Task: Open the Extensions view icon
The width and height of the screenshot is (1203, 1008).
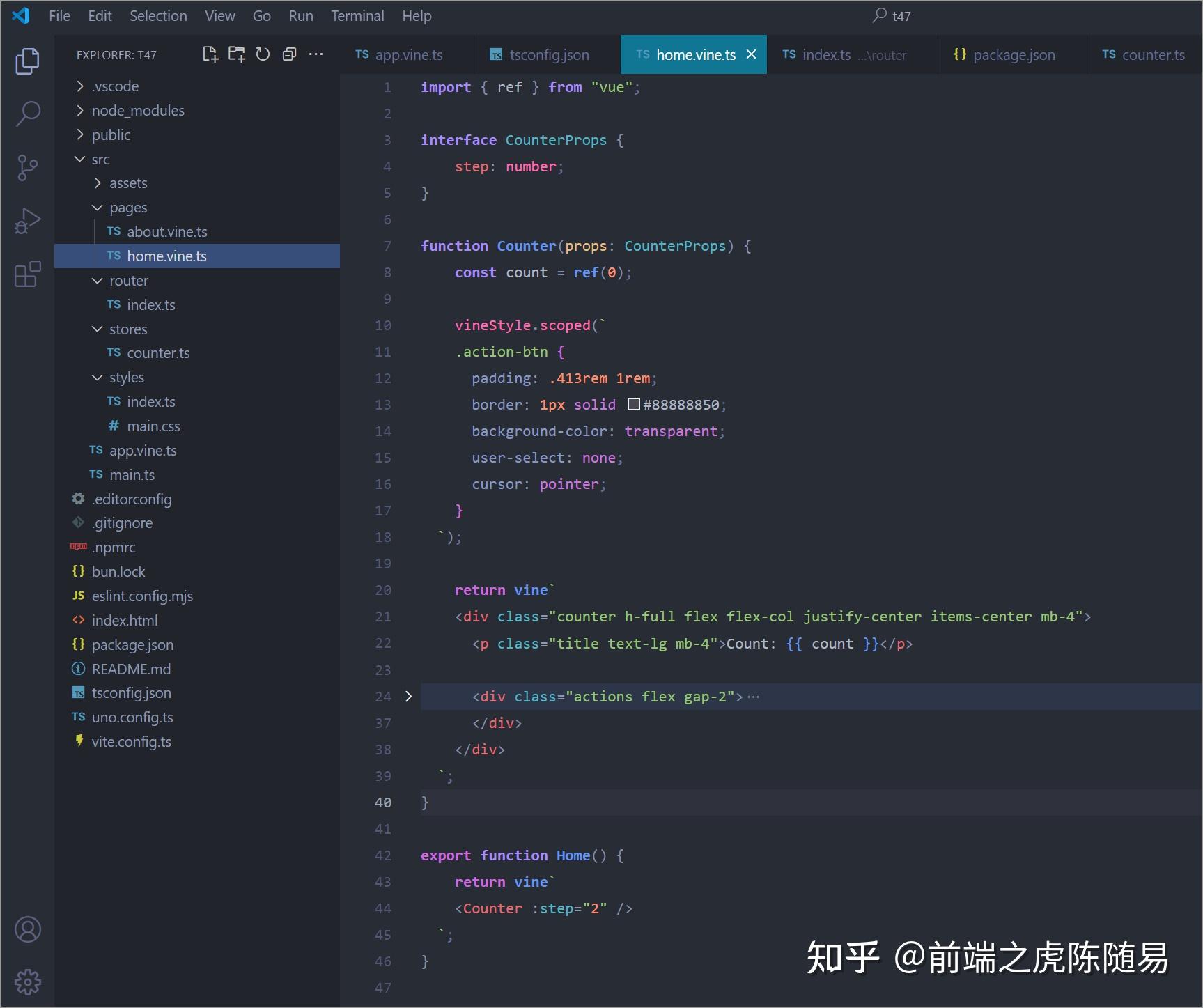Action: (27, 274)
